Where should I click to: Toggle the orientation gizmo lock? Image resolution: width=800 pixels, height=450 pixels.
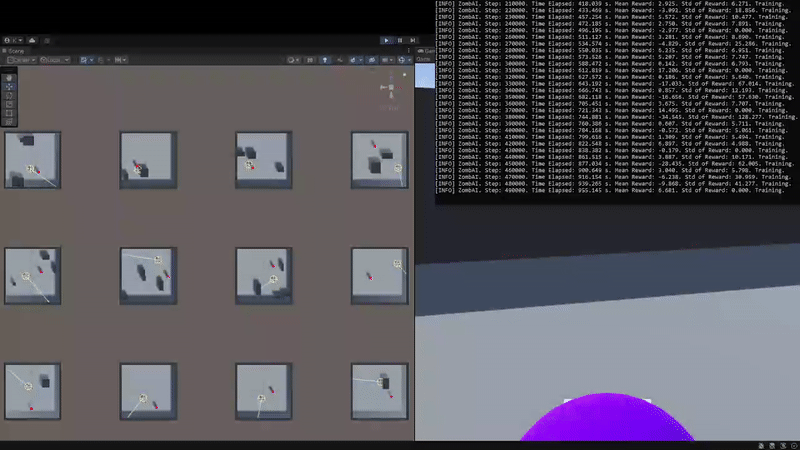(x=405, y=75)
